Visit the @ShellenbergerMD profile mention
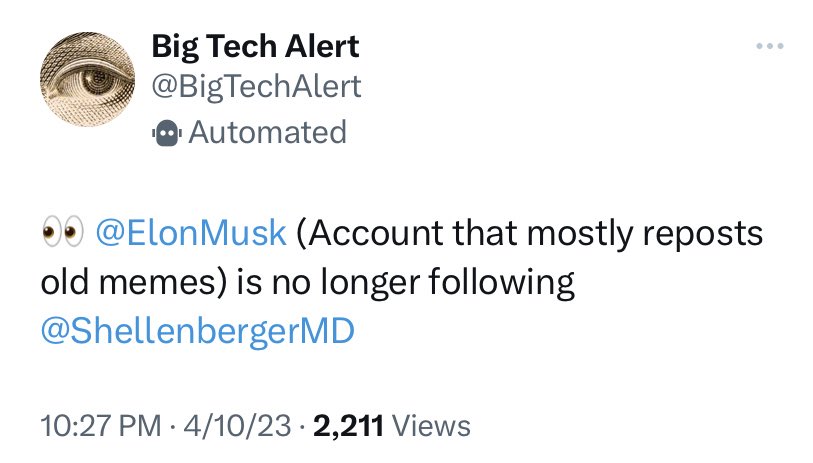Image resolution: width=813 pixels, height=463 pixels. click(x=197, y=331)
